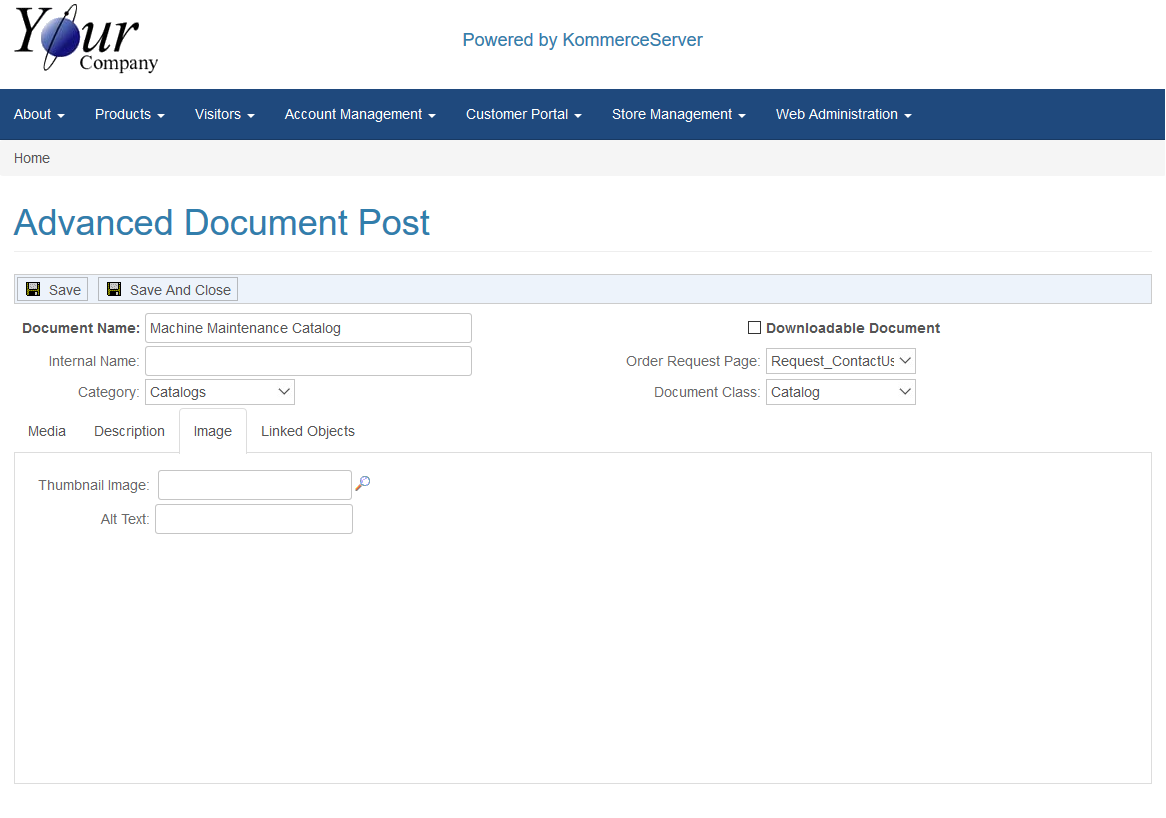Switch to the Description tab
1166x818 pixels.
click(x=129, y=431)
